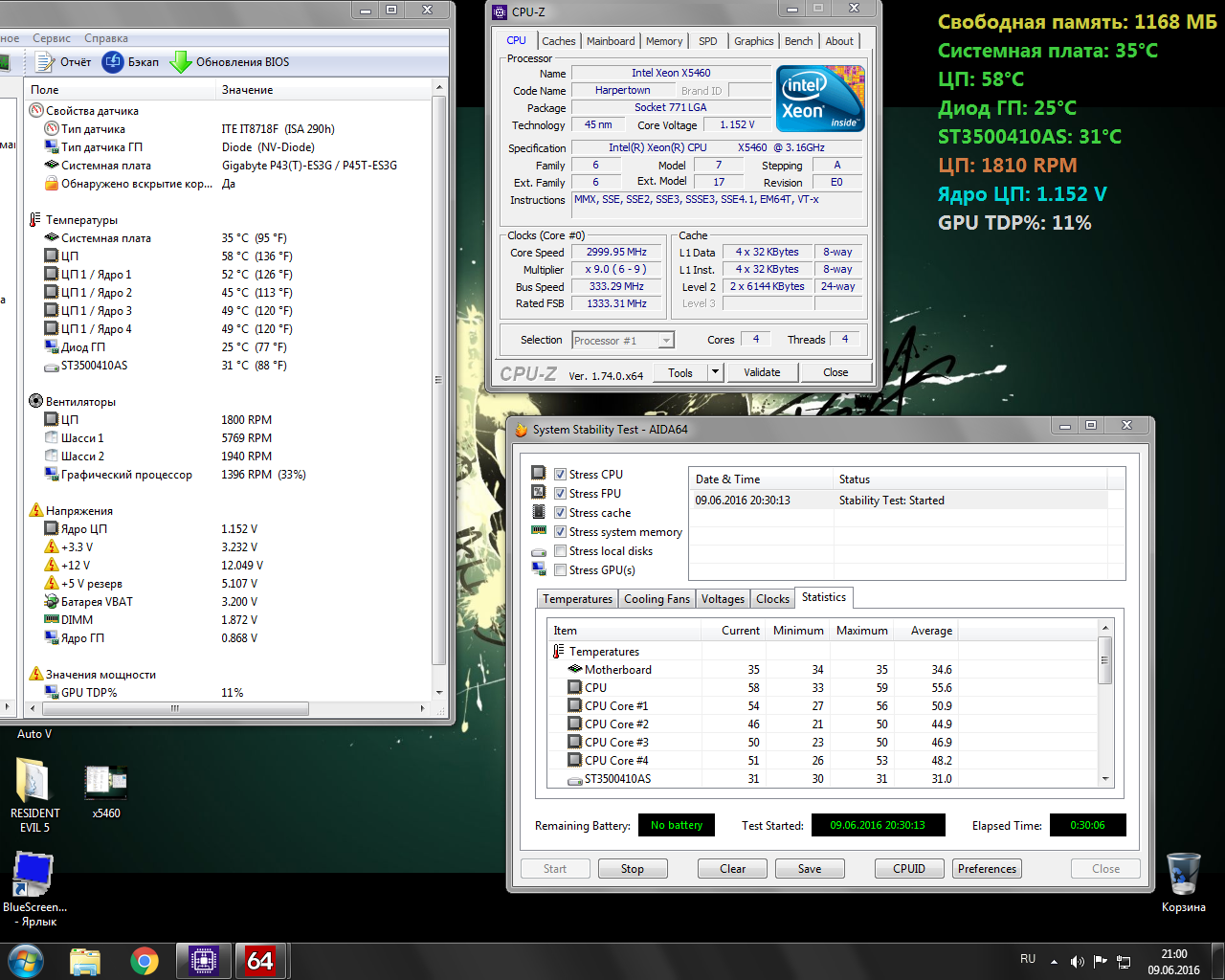Uncheck the Stress FPU checkbox

(x=561, y=493)
